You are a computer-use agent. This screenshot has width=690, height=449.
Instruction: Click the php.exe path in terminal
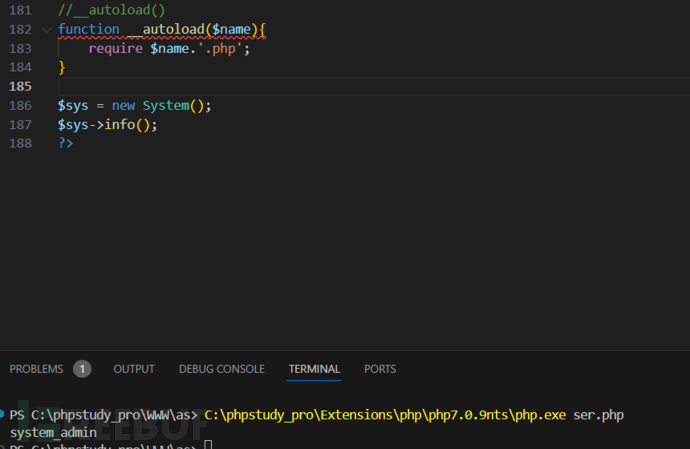pos(386,415)
